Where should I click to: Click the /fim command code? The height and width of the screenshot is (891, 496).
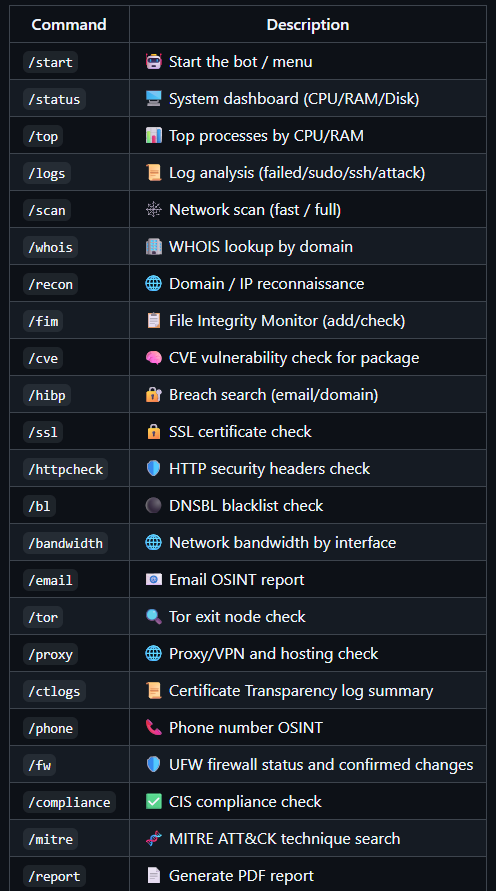(x=43, y=321)
